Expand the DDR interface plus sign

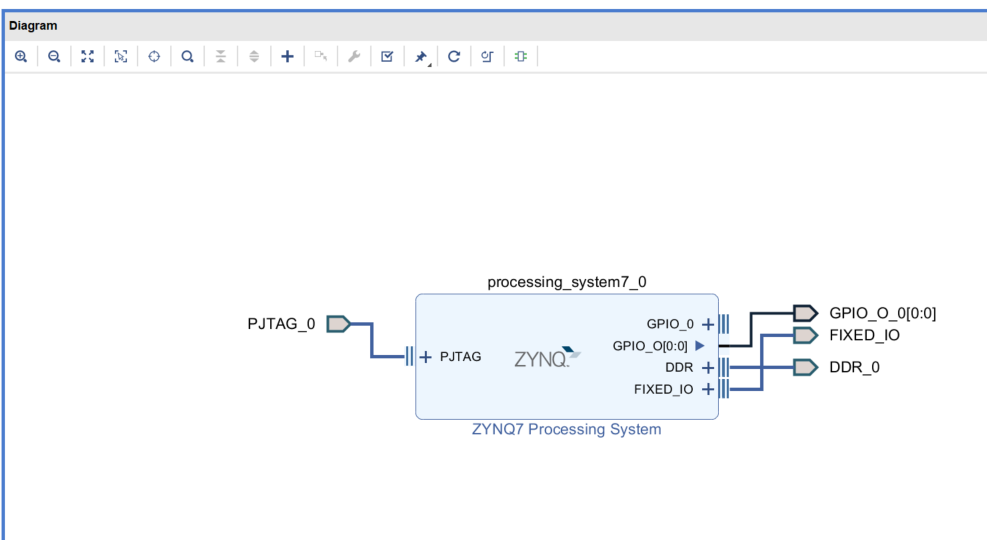[708, 367]
